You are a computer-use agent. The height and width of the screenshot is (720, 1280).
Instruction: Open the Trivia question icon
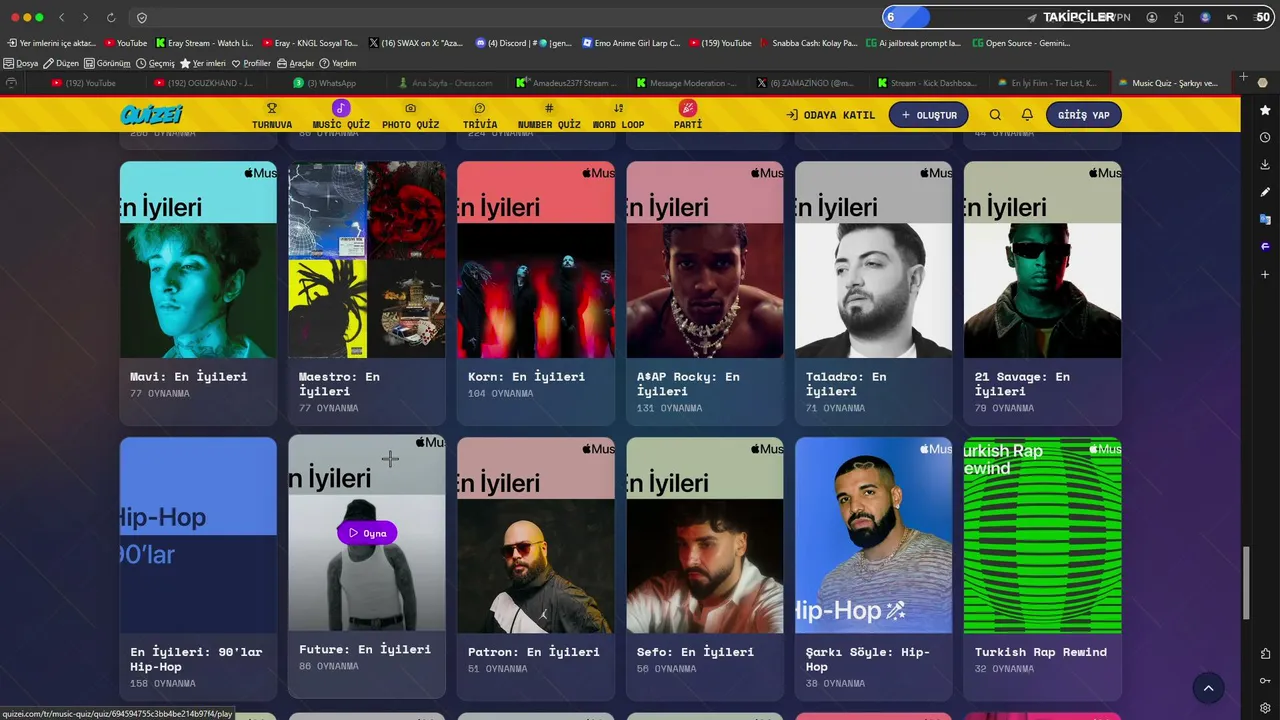coord(480,108)
